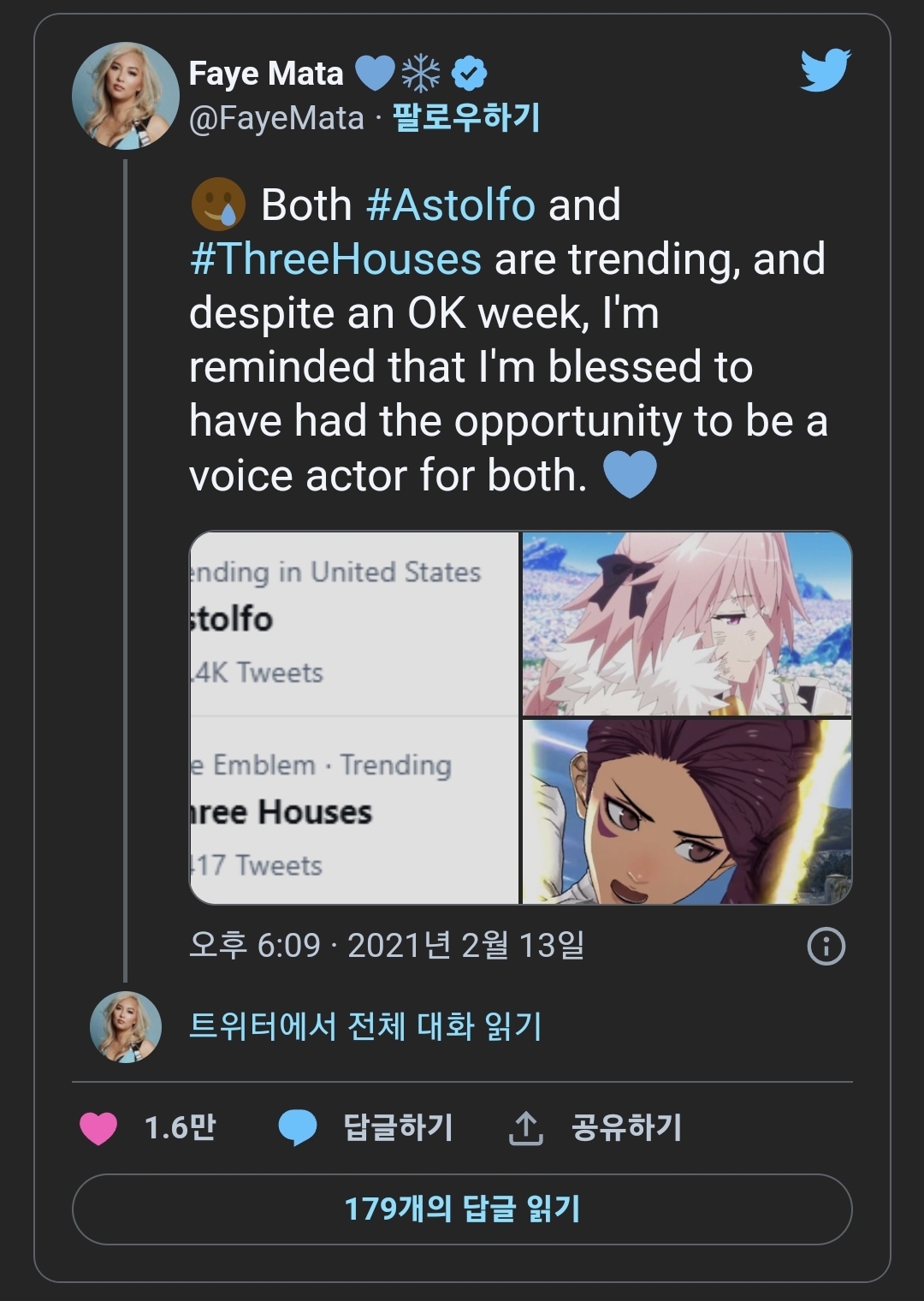Click the @FayeMata handle
The height and width of the screenshot is (1301, 924).
tap(276, 118)
